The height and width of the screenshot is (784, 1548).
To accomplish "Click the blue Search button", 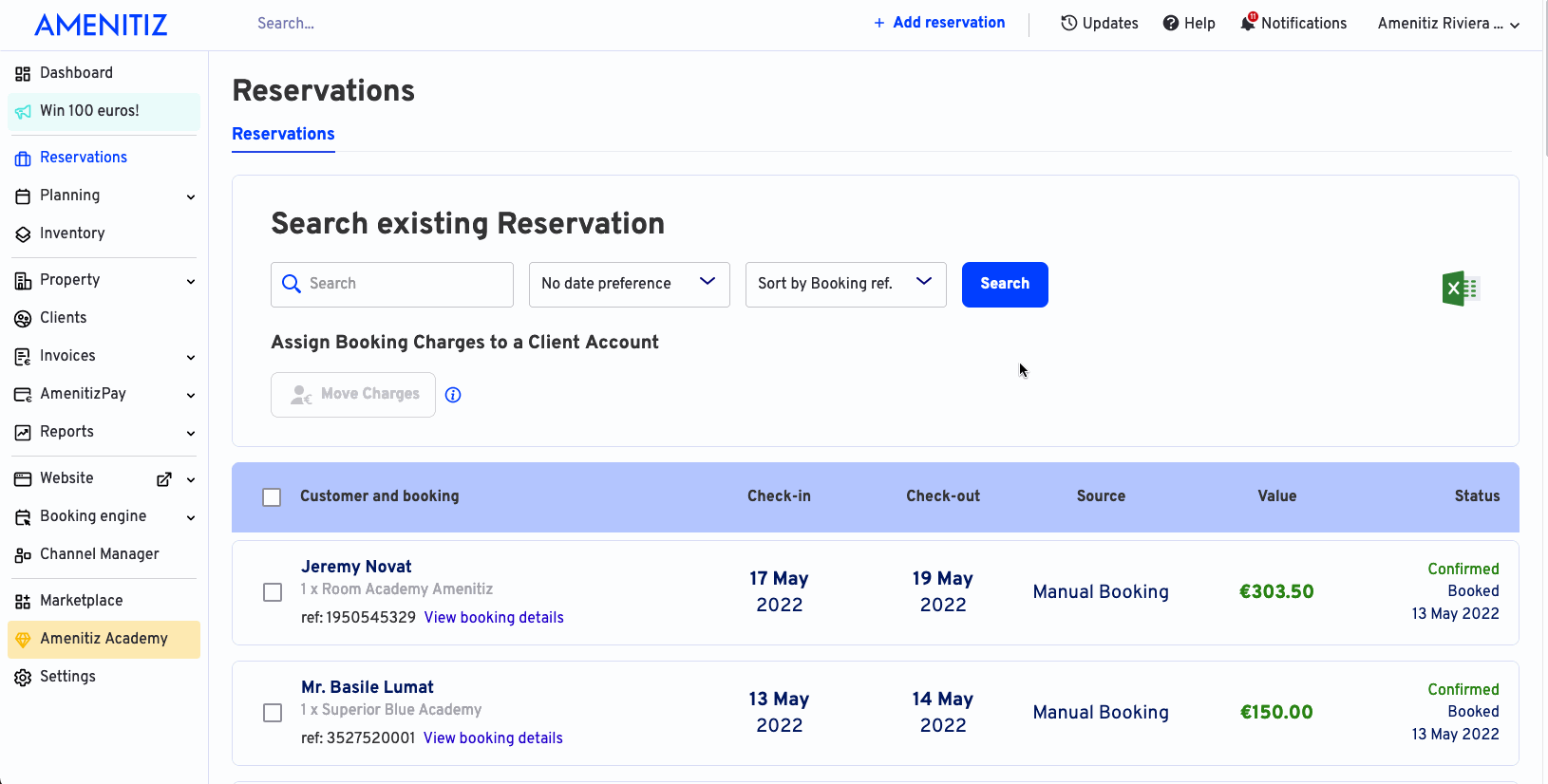I will [1005, 285].
